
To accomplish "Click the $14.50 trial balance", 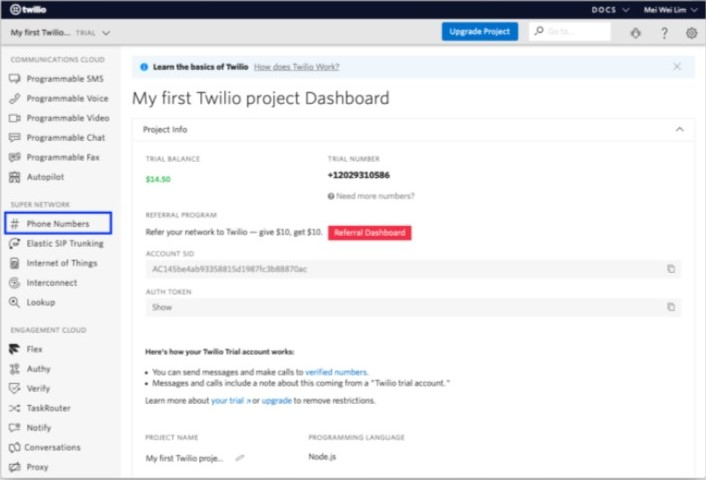I will pos(158,179).
